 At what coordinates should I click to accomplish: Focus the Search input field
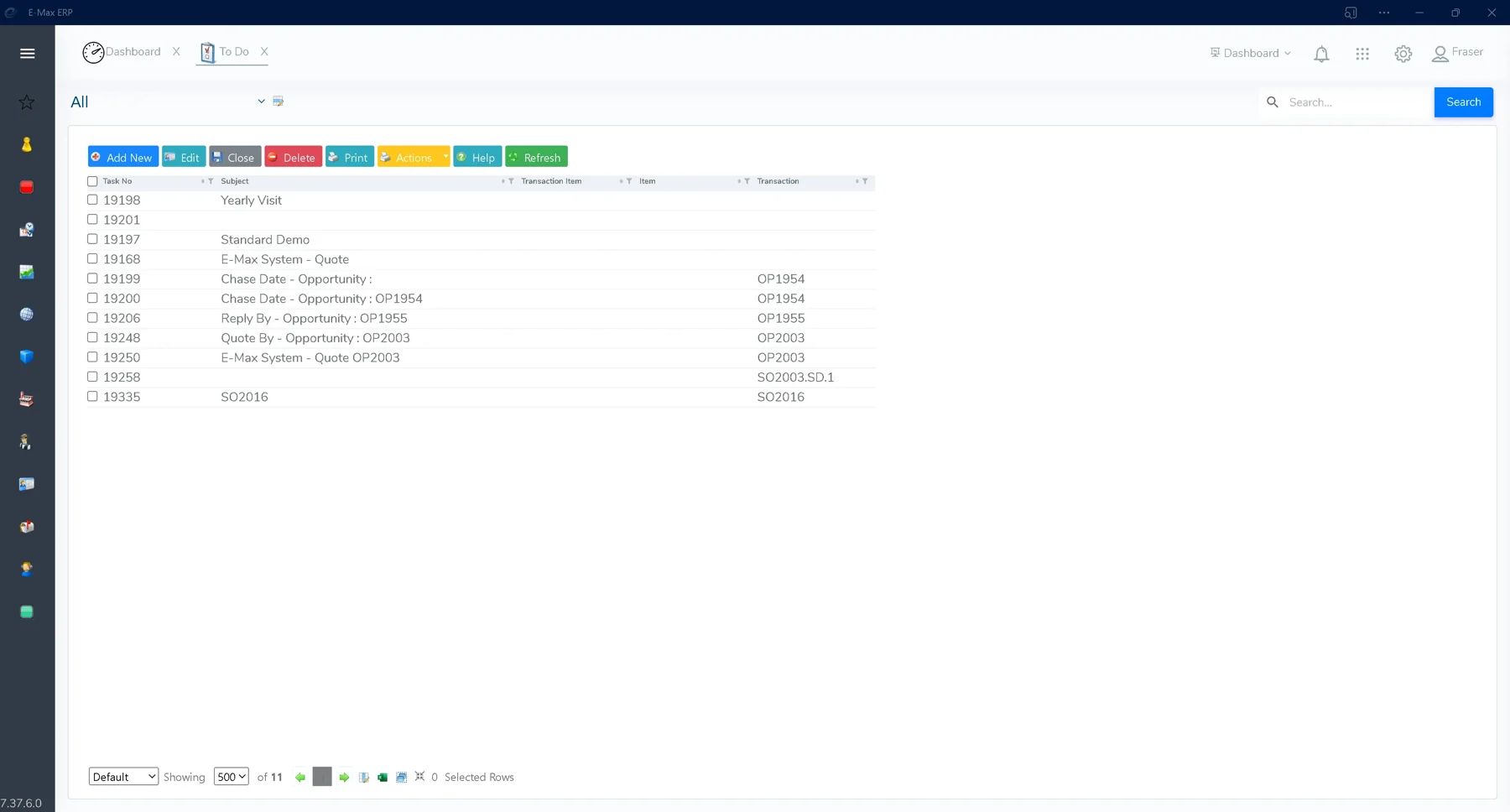pyautogui.click(x=1356, y=102)
